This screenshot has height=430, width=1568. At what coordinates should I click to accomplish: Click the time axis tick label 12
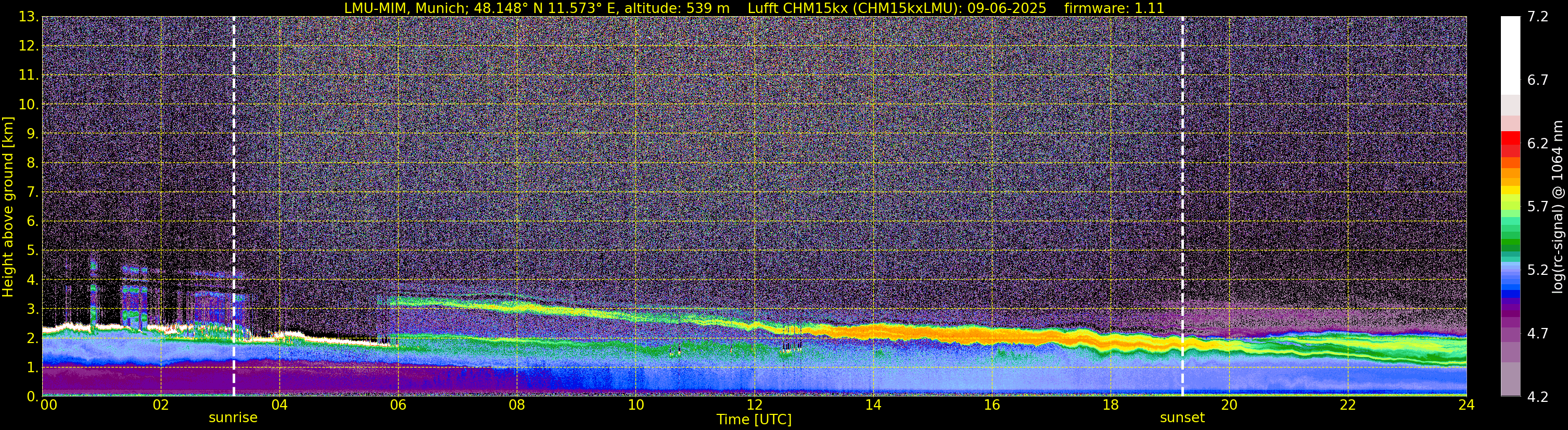[x=754, y=405]
